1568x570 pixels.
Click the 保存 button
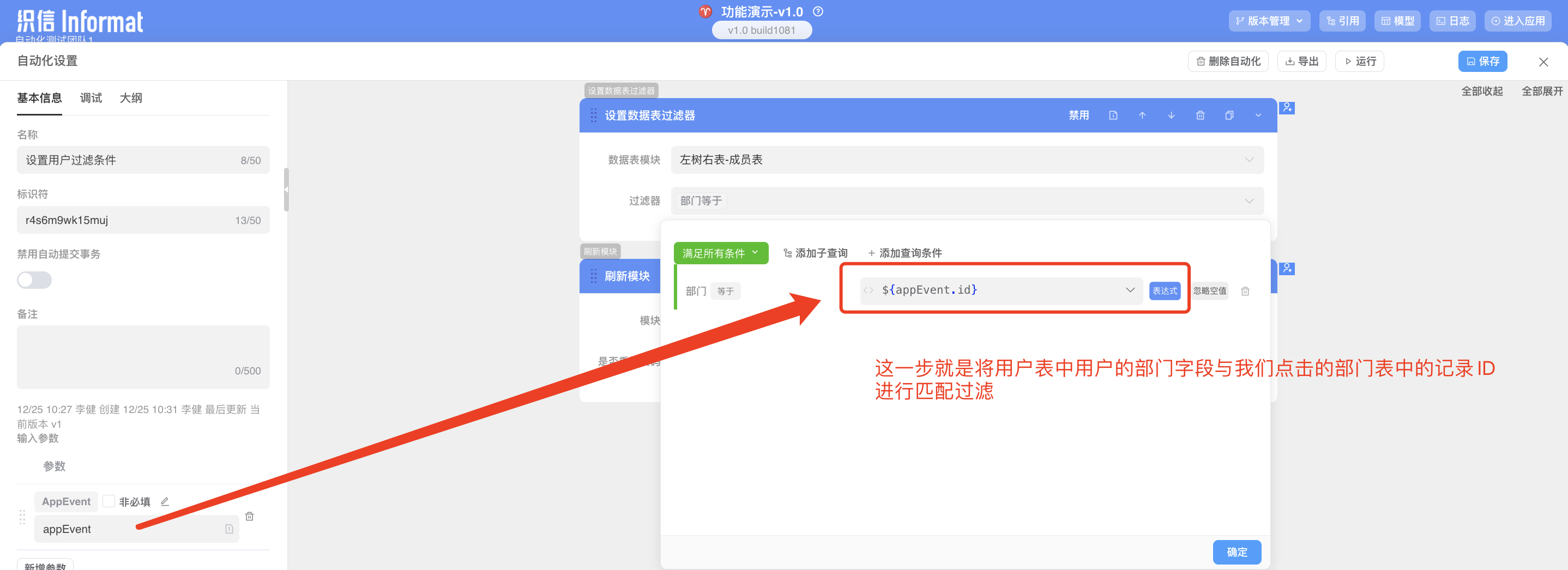tap(1482, 62)
